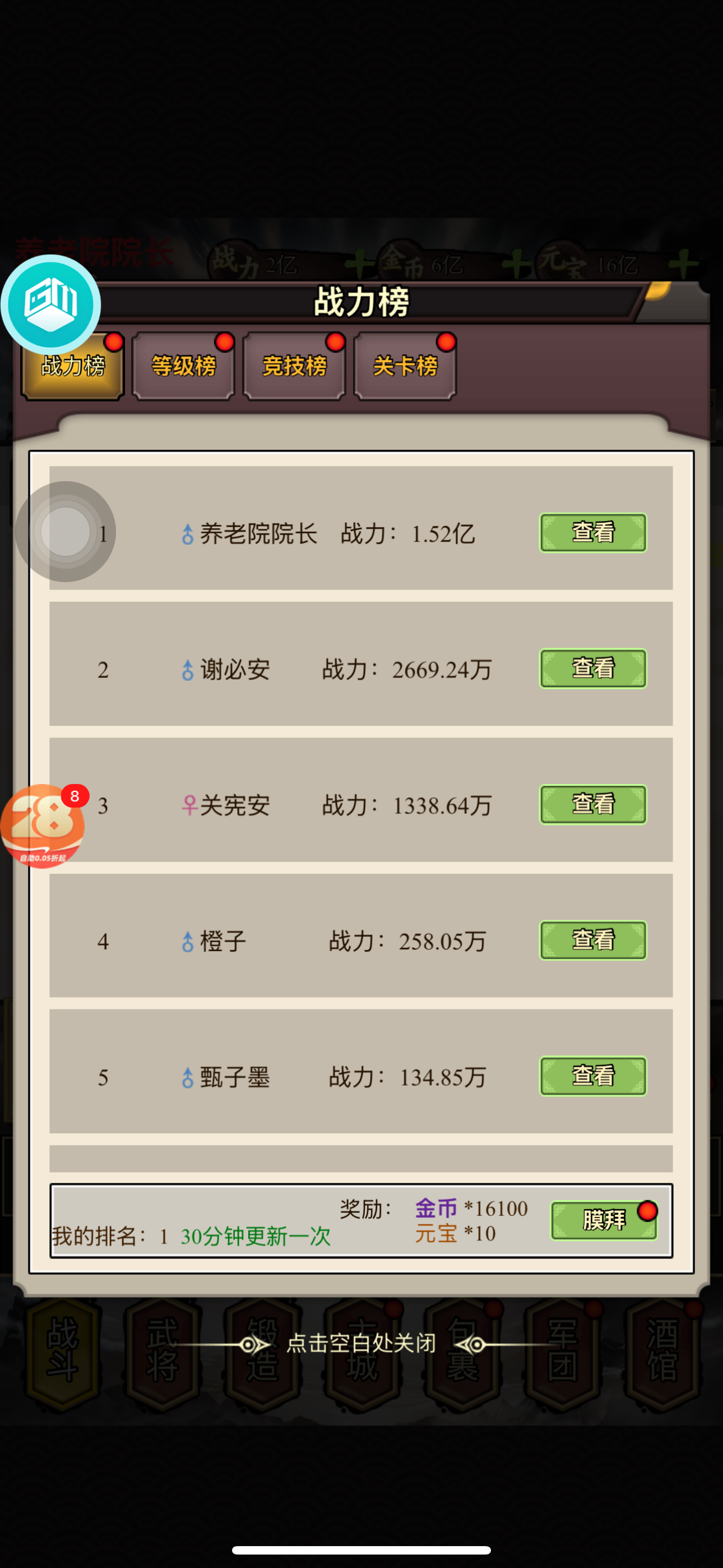View rank 1 player 养老院院长 details
723x1568 pixels.
(x=593, y=533)
